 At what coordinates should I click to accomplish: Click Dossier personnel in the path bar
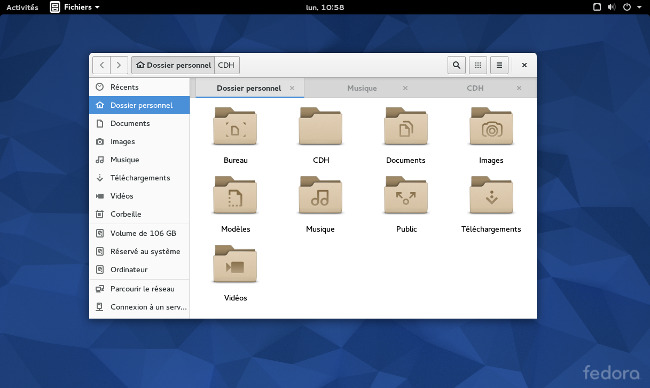(x=173, y=65)
